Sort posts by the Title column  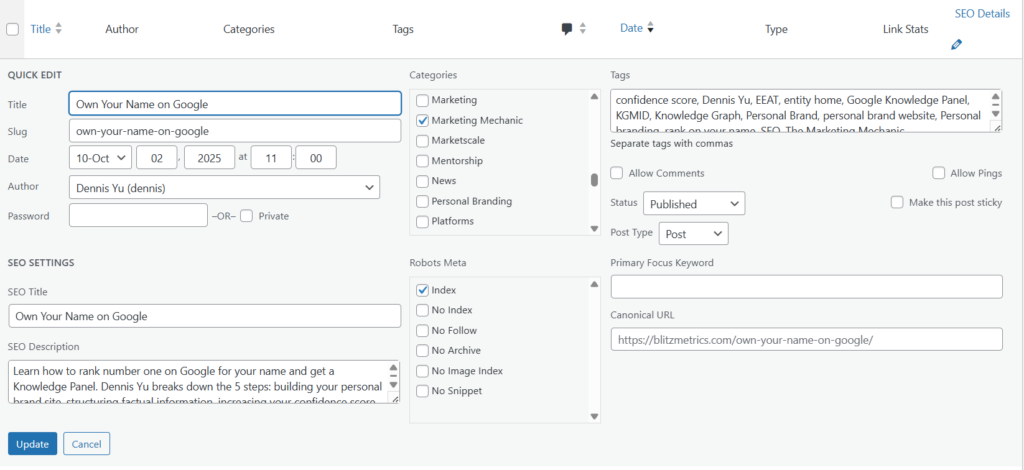coord(40,29)
